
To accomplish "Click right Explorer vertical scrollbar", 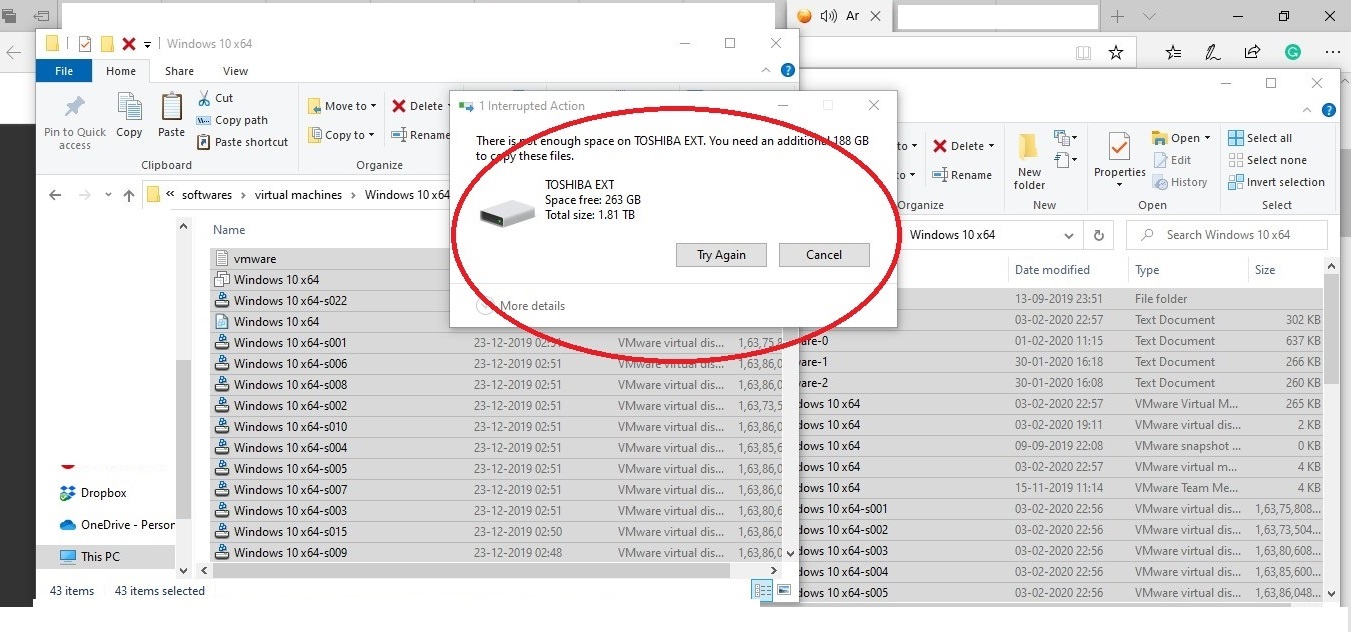I will click(x=1330, y=330).
